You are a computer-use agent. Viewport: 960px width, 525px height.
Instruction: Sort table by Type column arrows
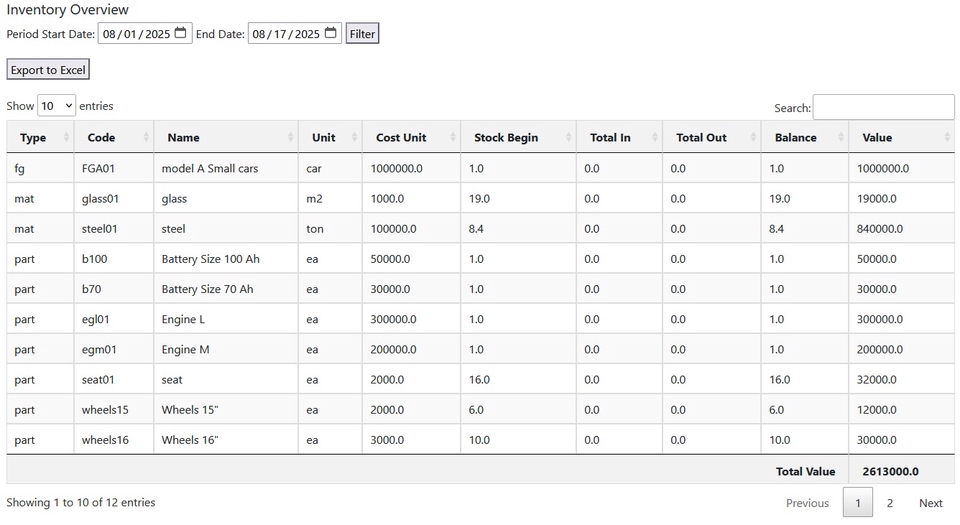pyautogui.click(x=66, y=137)
